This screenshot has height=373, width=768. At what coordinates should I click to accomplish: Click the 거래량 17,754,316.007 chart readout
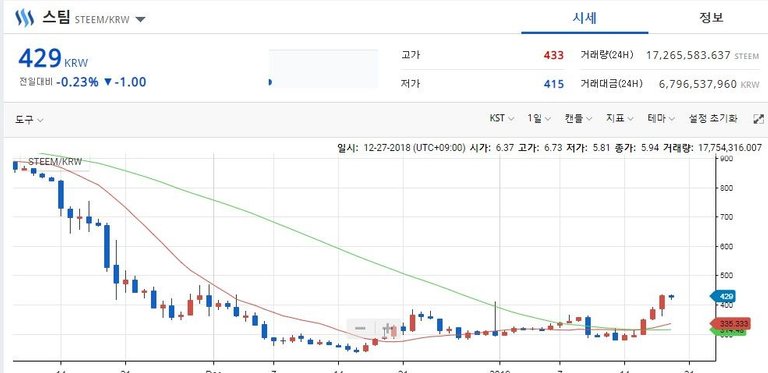[x=713, y=147]
